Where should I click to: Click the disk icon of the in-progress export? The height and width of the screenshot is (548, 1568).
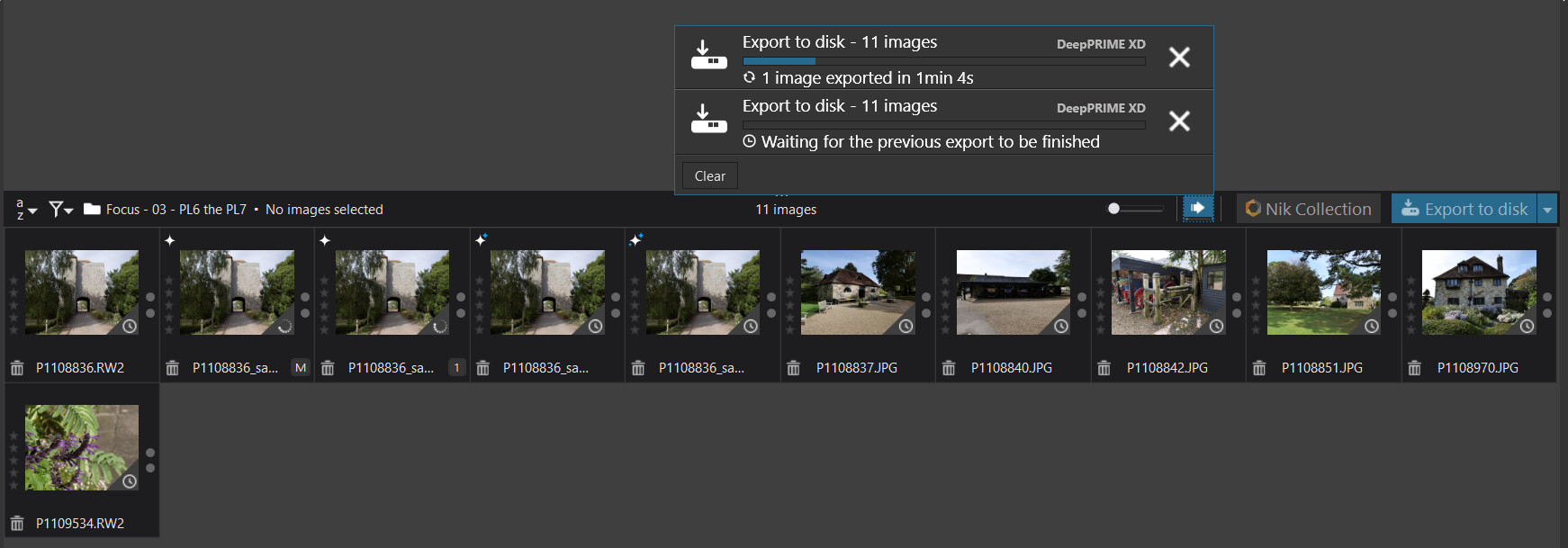tap(709, 55)
